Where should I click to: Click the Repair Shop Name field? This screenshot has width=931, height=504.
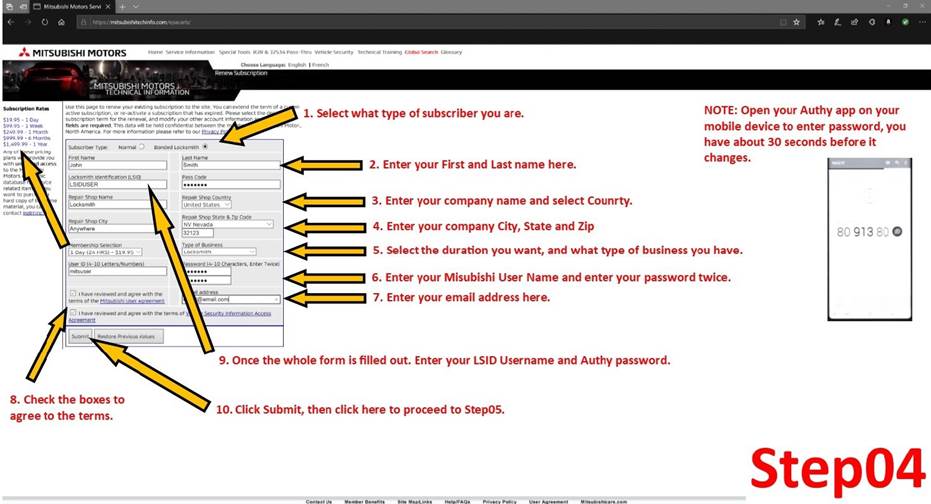[118, 204]
